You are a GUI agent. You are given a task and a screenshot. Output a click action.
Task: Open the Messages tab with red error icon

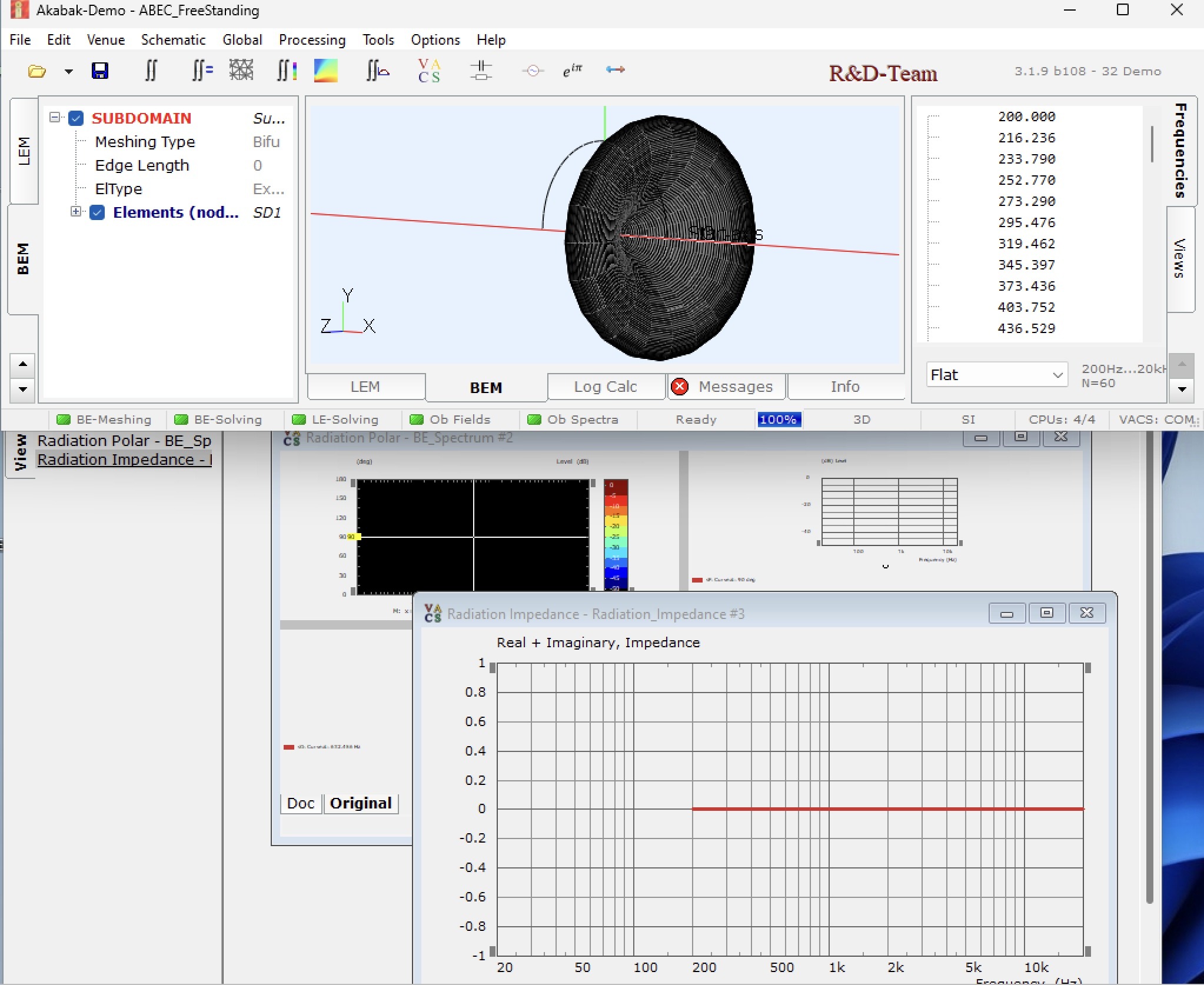[x=727, y=387]
